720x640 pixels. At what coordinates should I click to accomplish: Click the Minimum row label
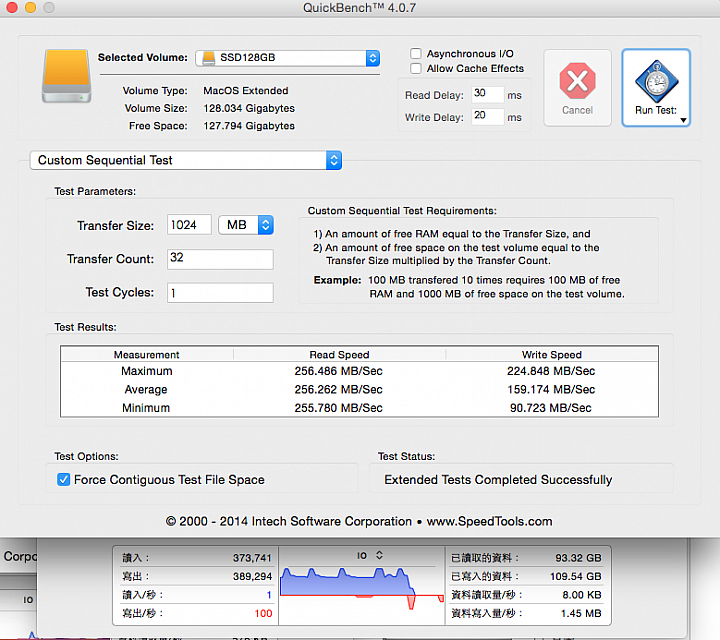click(146, 408)
